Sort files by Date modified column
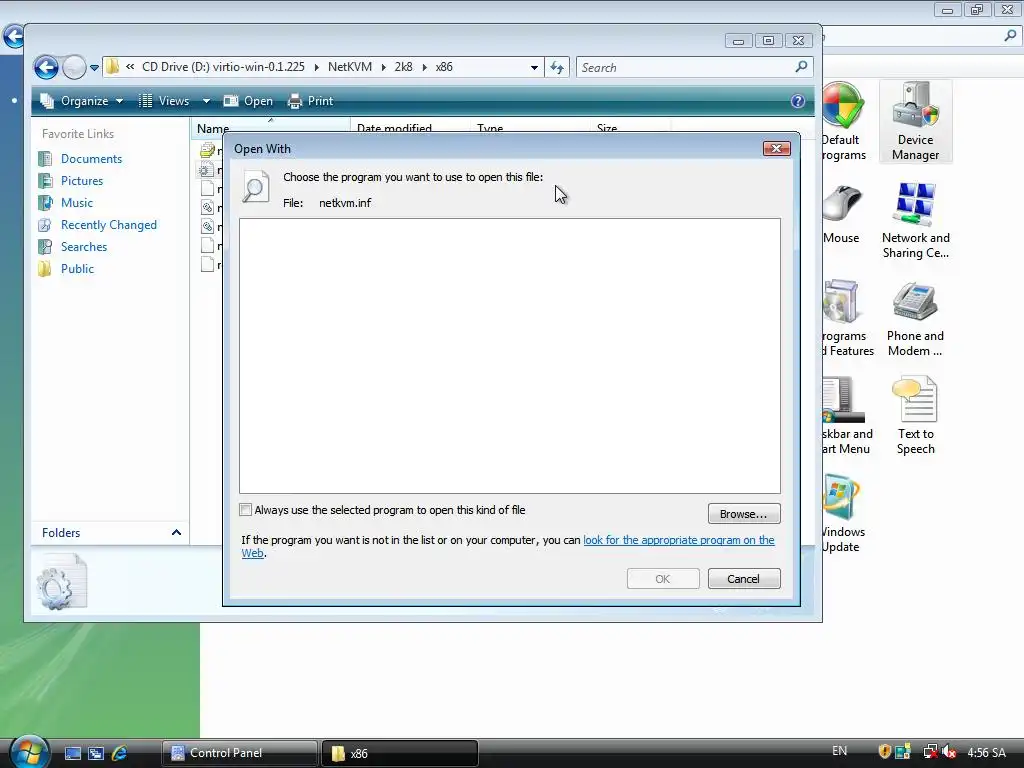1024x768 pixels. 410,128
